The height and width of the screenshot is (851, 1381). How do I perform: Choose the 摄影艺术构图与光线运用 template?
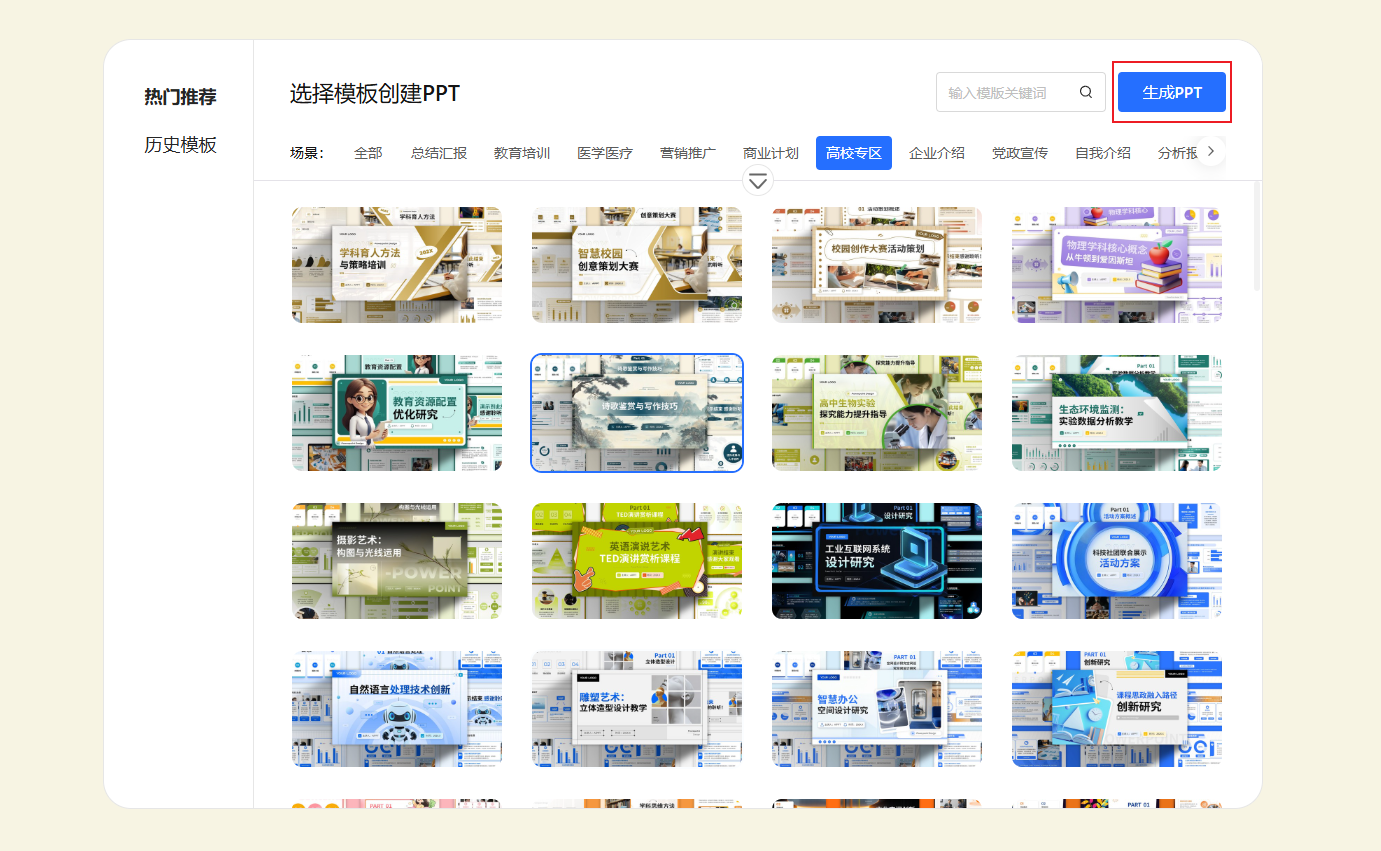click(397, 561)
